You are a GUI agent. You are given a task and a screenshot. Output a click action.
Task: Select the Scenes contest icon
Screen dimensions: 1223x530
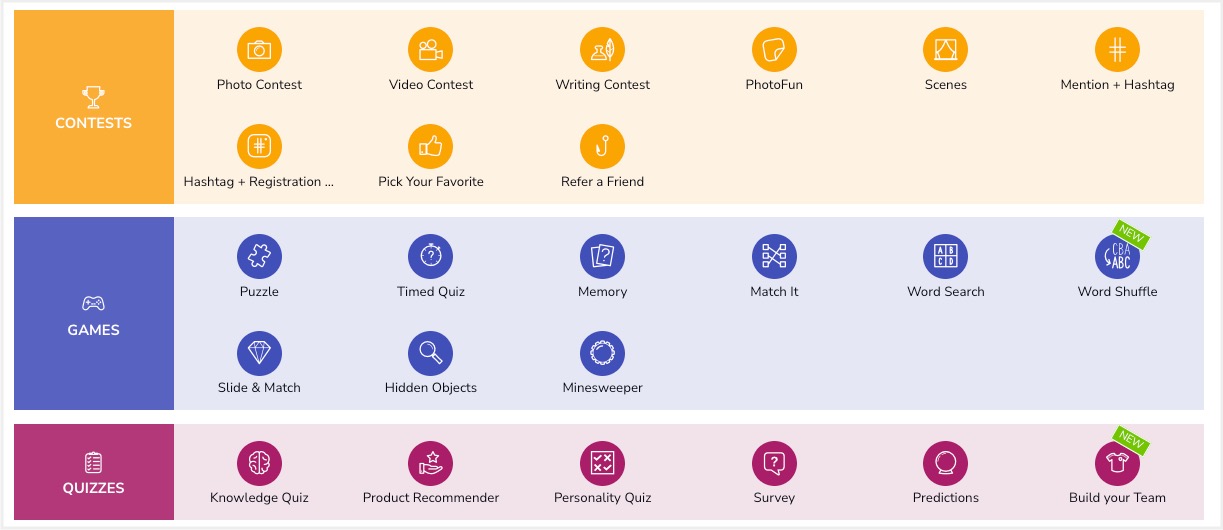coord(946,49)
